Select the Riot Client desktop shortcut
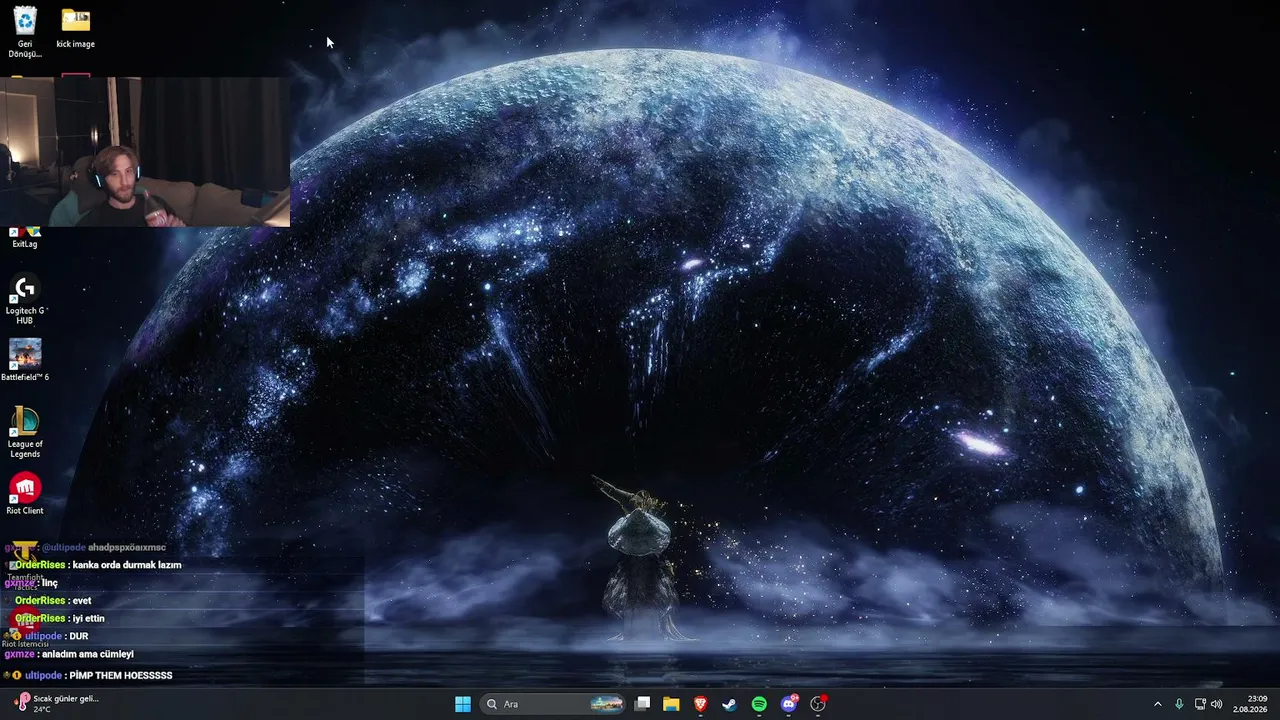 25,493
